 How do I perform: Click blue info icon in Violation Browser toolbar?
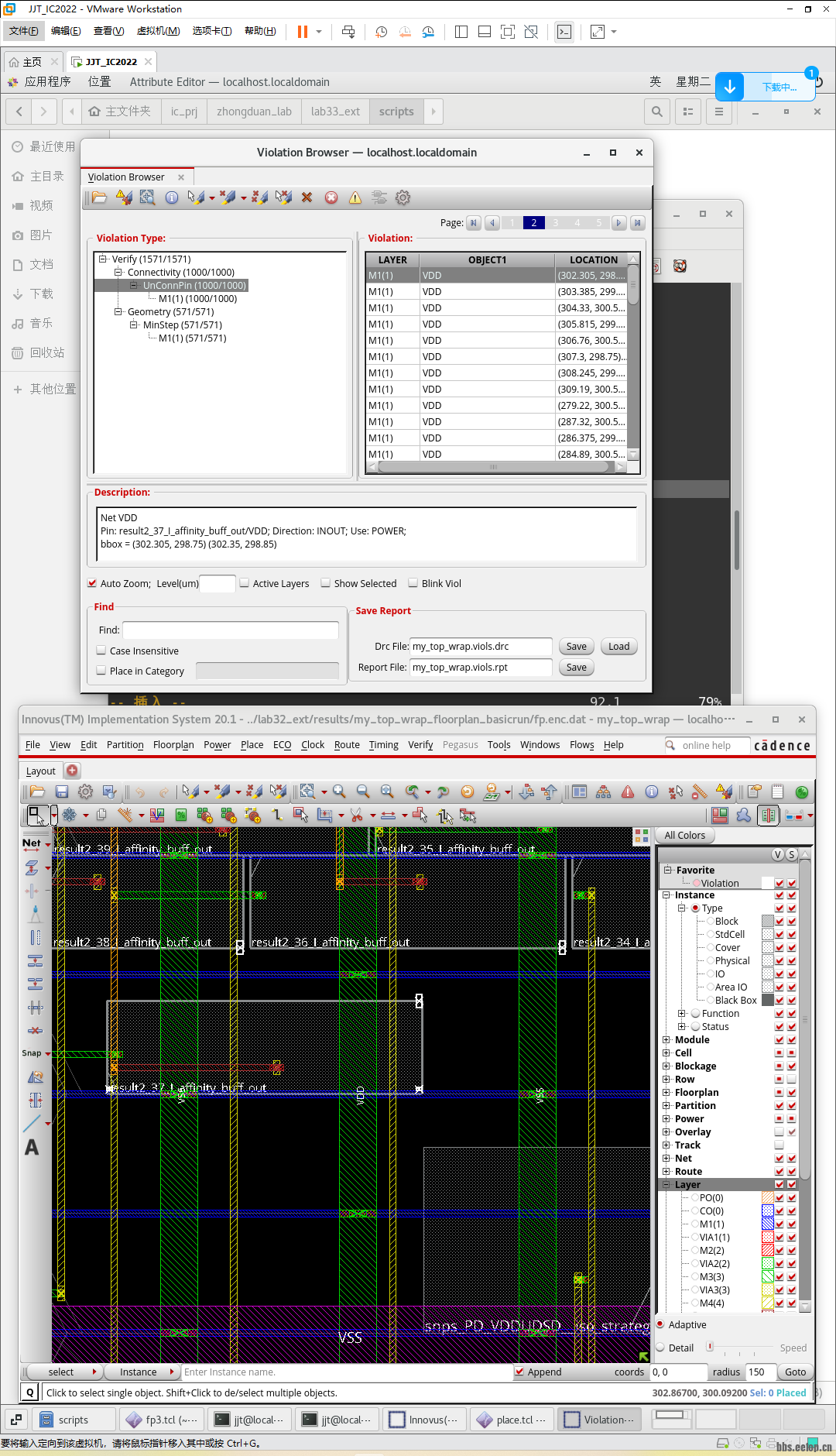(172, 197)
